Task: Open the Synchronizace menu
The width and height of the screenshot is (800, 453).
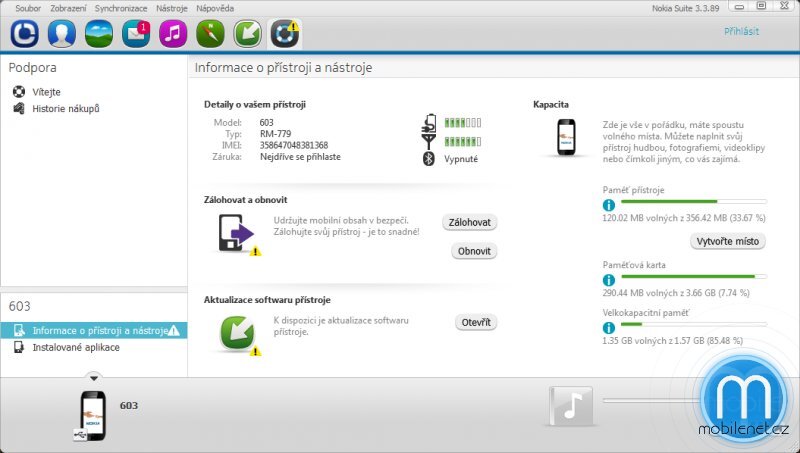Action: click(x=121, y=7)
